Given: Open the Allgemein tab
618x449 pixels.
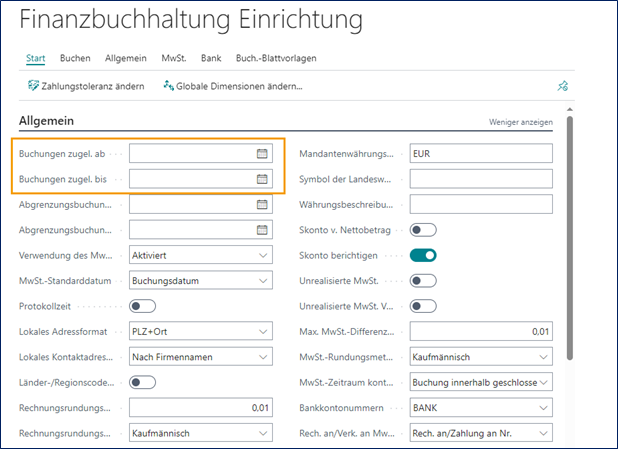Looking at the screenshot, I should (125, 58).
